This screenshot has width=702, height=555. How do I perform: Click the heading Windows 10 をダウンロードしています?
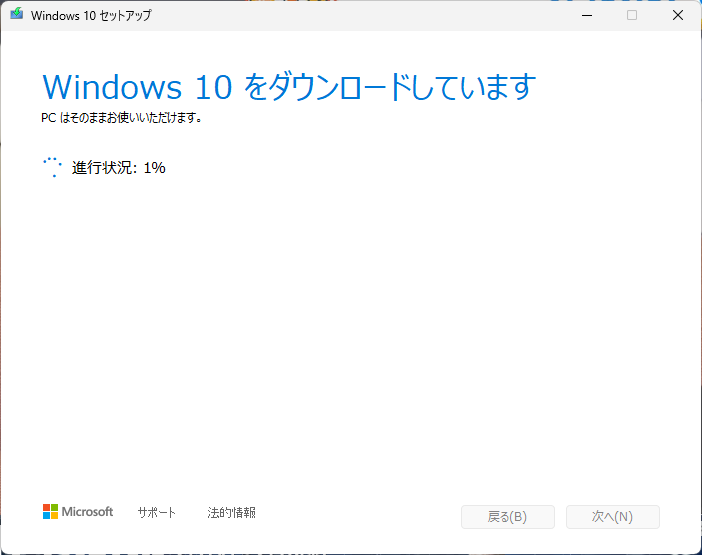pyautogui.click(x=289, y=87)
